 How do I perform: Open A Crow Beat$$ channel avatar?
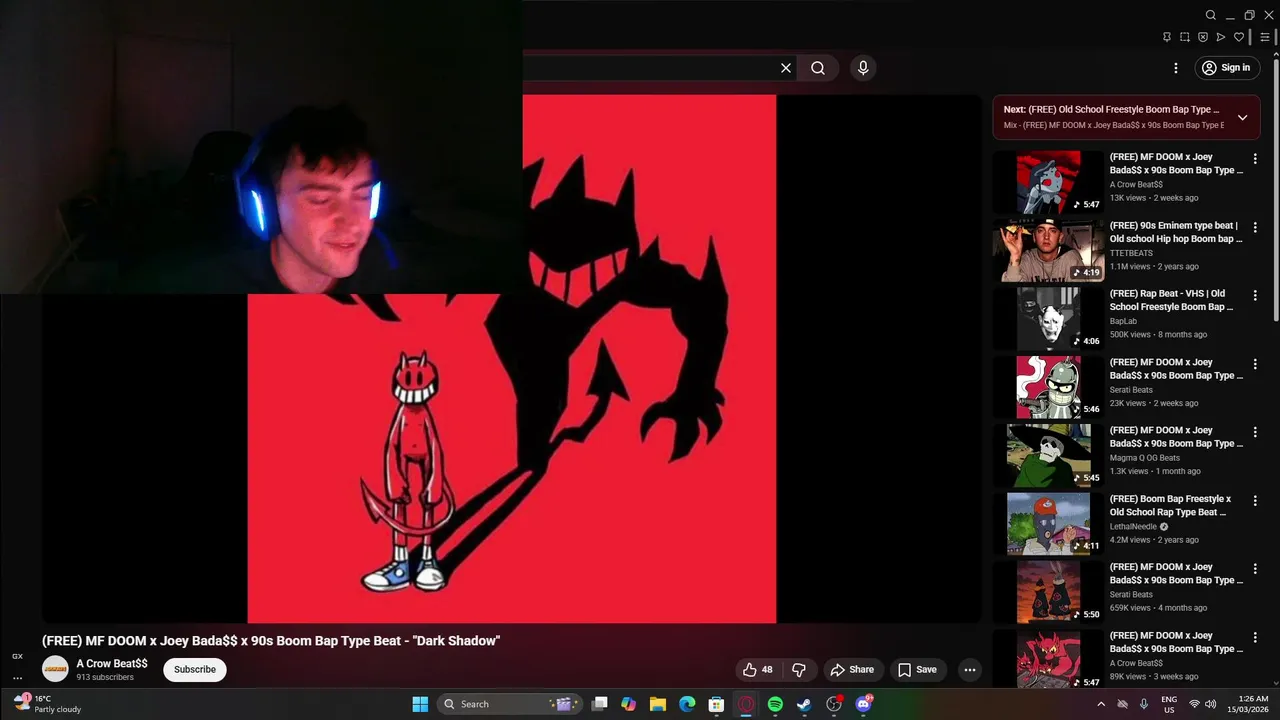[x=55, y=669]
